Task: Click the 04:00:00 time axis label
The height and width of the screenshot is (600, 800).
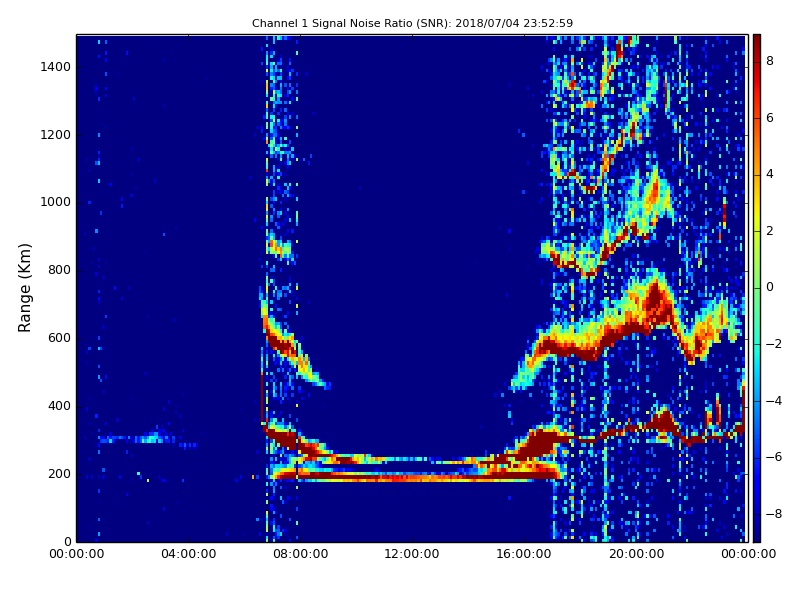Action: pos(189,554)
